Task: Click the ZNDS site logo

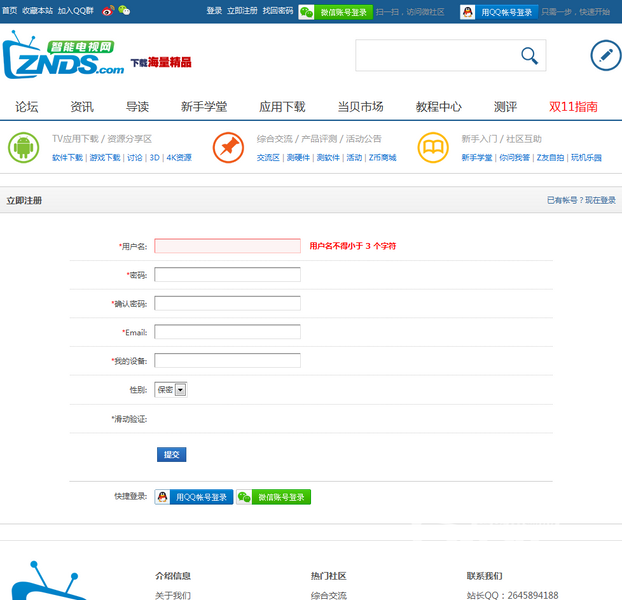Action: (x=65, y=57)
